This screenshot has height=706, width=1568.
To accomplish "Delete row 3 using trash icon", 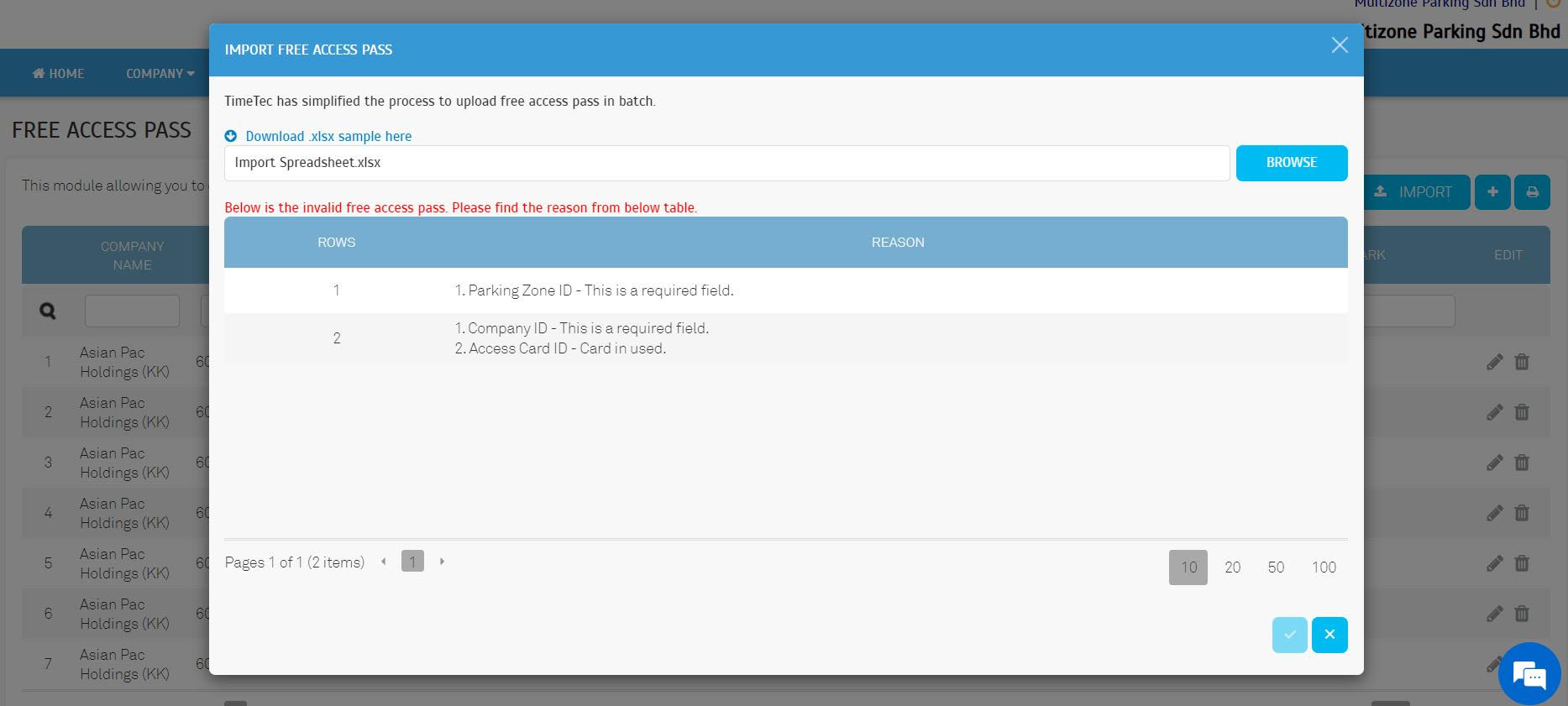I will coord(1521,463).
